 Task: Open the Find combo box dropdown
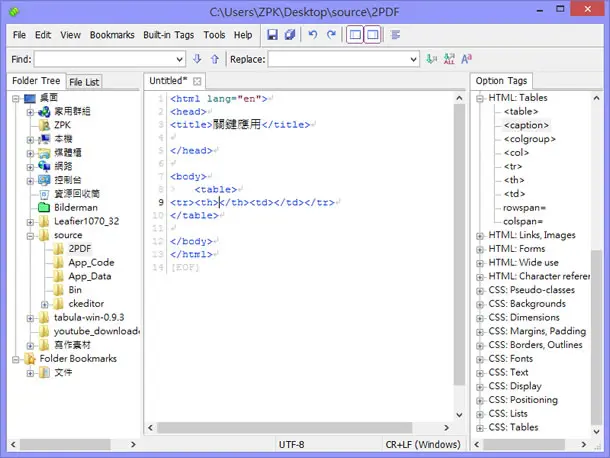[x=179, y=60]
